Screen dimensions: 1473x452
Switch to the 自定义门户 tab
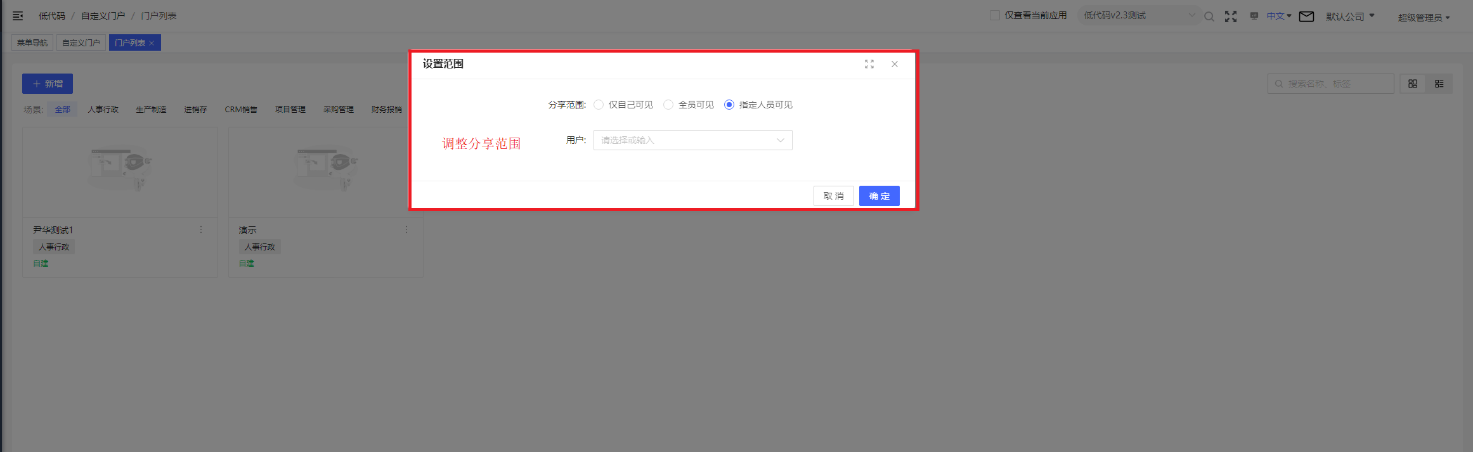[81, 43]
